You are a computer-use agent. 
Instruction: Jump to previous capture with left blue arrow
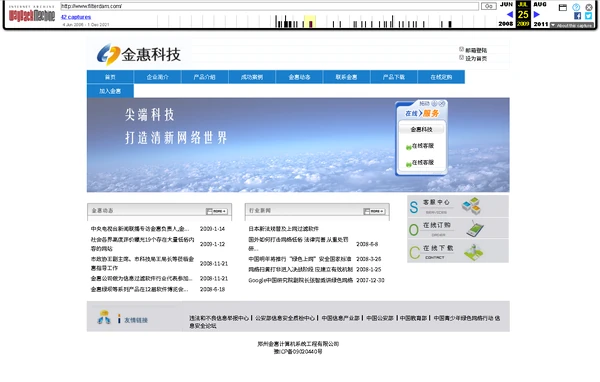tap(510, 15)
